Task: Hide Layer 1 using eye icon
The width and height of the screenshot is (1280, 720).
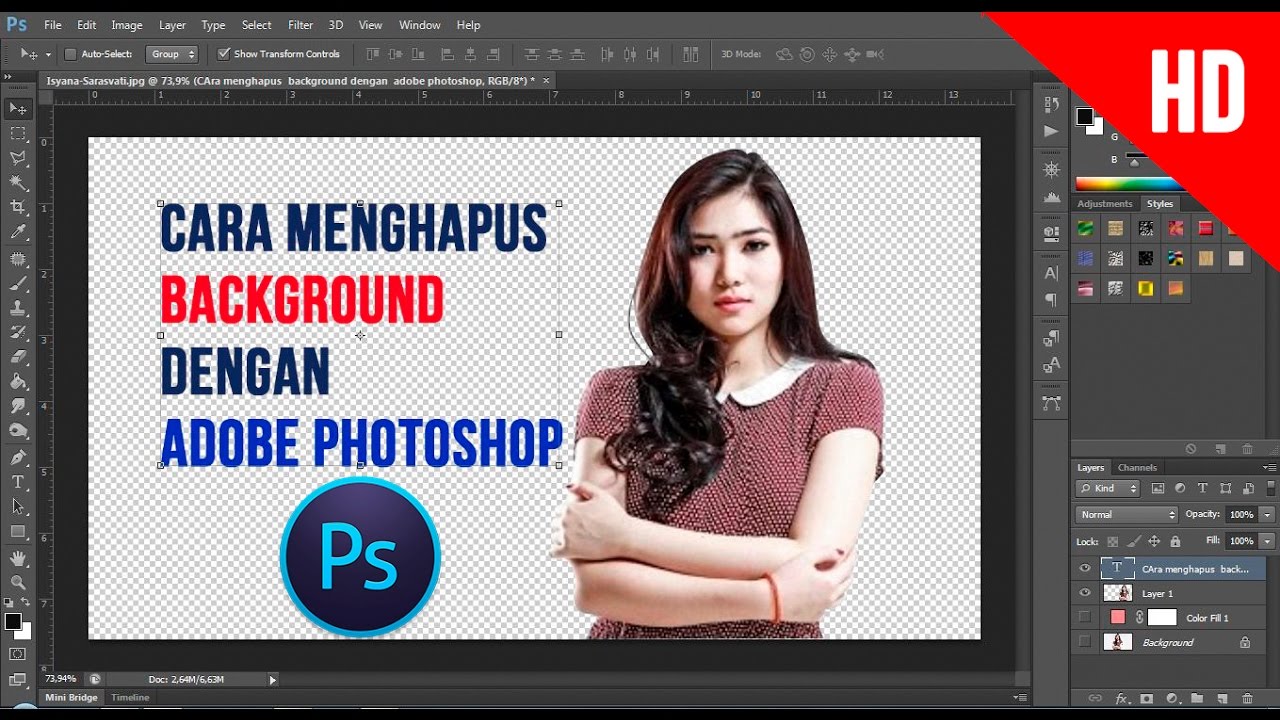Action: (x=1085, y=593)
